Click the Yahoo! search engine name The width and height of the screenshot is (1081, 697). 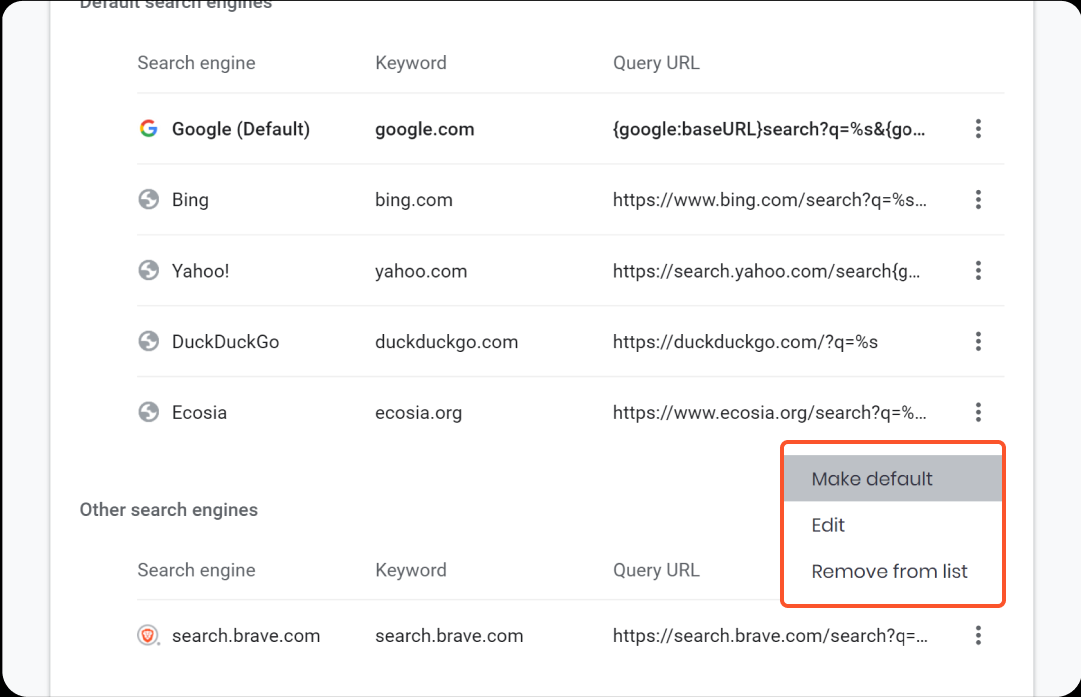coord(201,271)
